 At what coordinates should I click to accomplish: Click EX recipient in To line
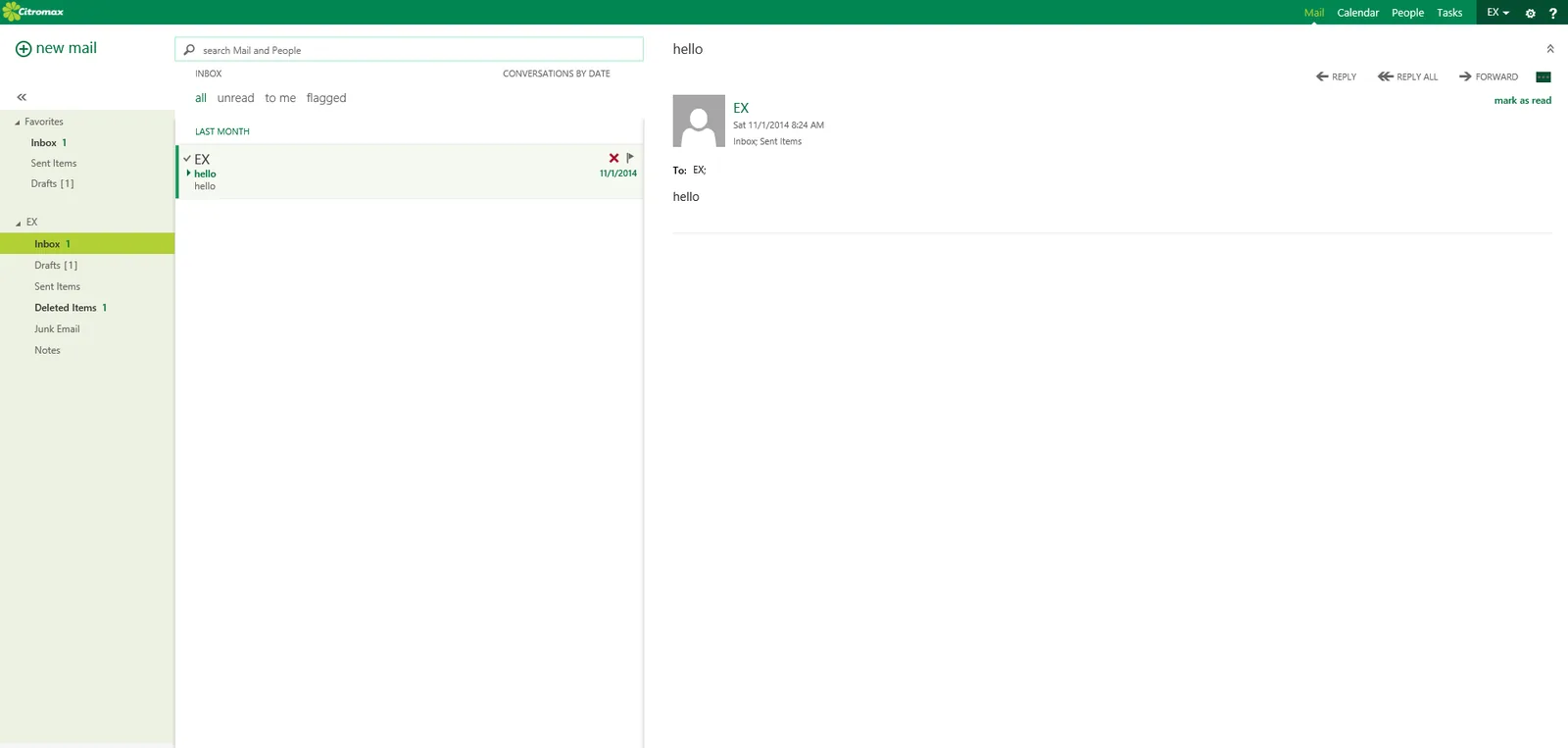tap(699, 170)
